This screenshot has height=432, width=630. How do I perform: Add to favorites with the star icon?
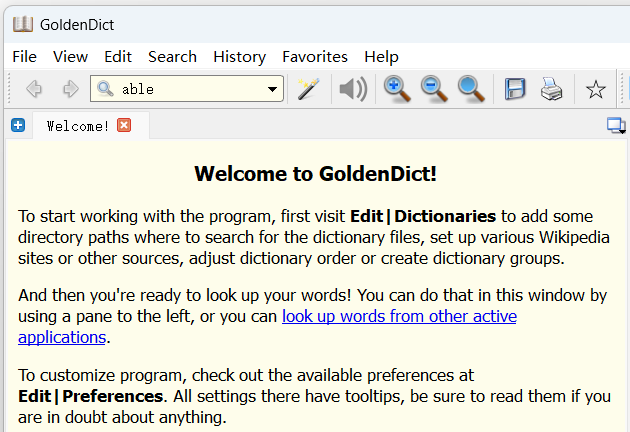click(596, 90)
